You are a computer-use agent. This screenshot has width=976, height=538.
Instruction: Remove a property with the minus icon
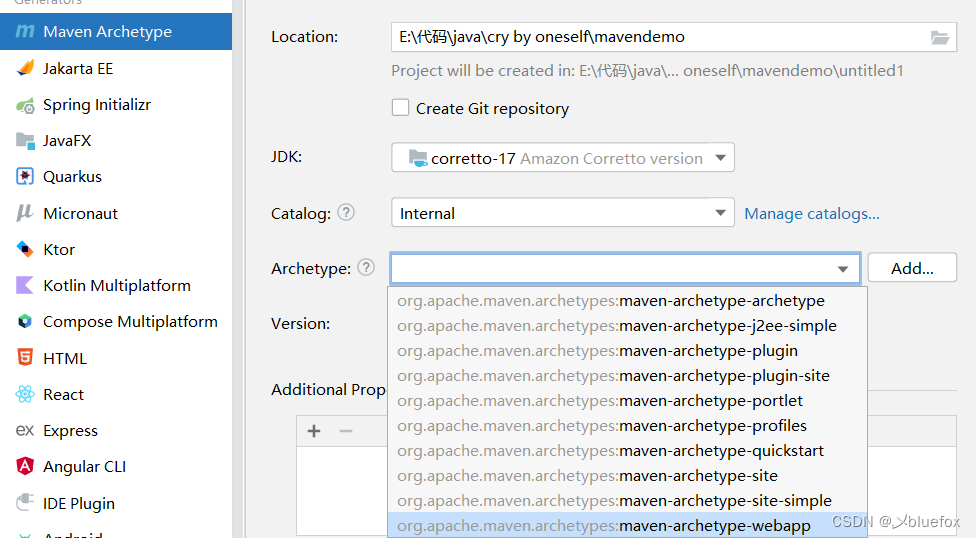tap(346, 431)
